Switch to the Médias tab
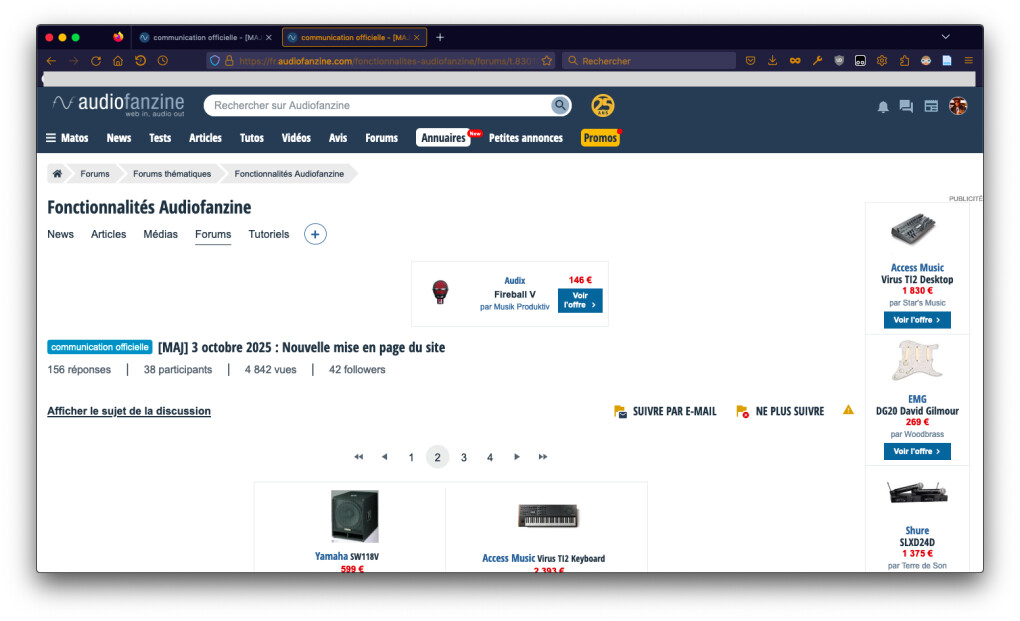This screenshot has height=621, width=1020. (160, 234)
